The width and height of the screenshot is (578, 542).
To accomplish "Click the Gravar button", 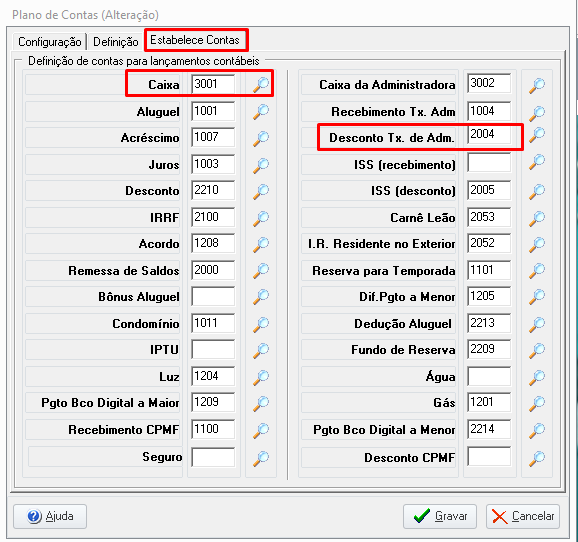I will tap(440, 516).
